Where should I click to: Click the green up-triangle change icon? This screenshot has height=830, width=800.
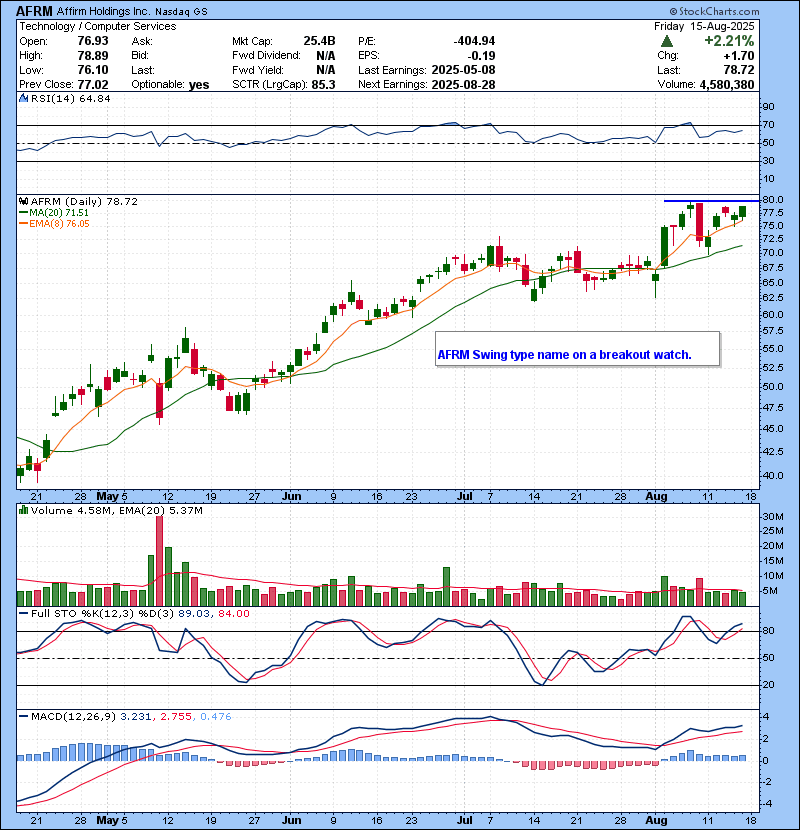[x=667, y=41]
